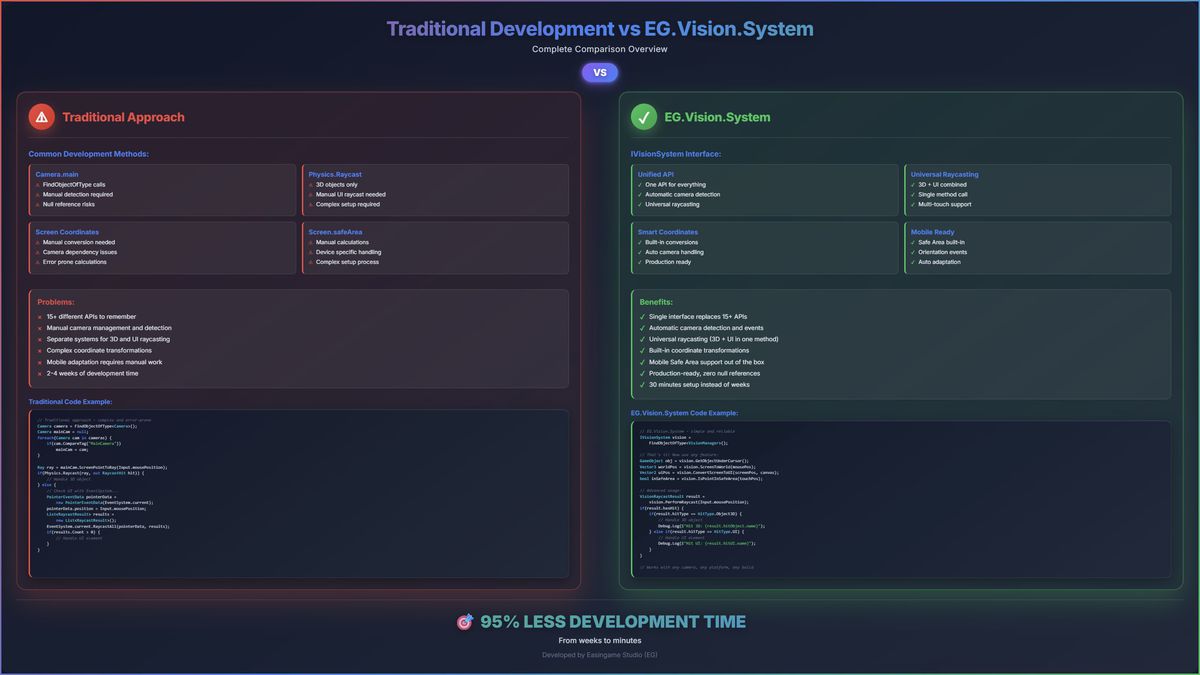Screen dimensions: 1200x675
Task: Click checkmark beside Orientation events
Action: pos(914,252)
